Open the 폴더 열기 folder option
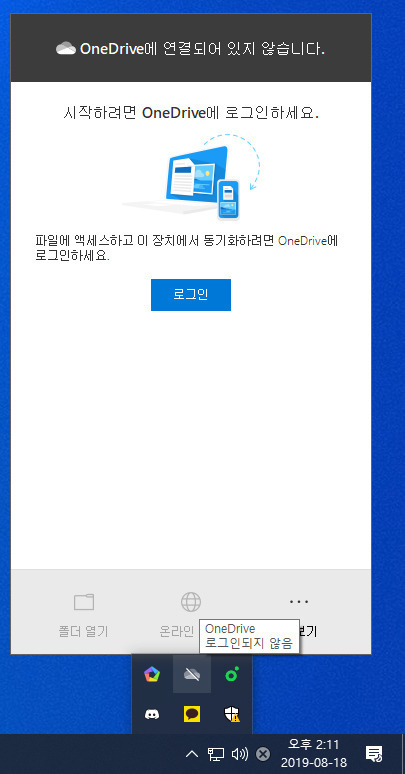Screen dimensions: 405x774 coord(83,615)
